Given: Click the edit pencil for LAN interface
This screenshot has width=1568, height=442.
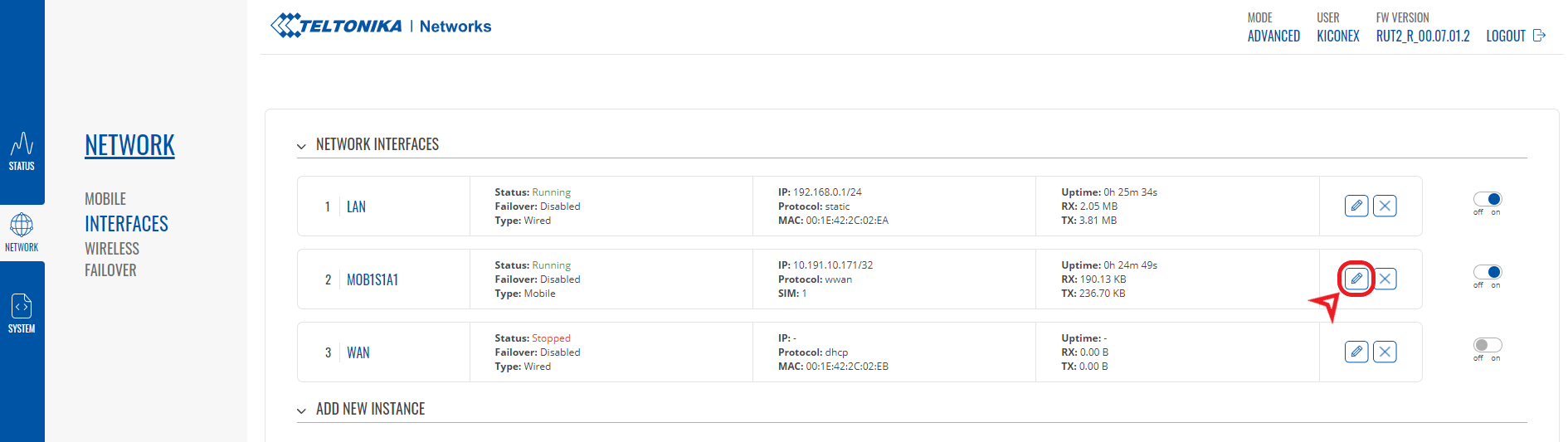Looking at the screenshot, I should [x=1356, y=206].
